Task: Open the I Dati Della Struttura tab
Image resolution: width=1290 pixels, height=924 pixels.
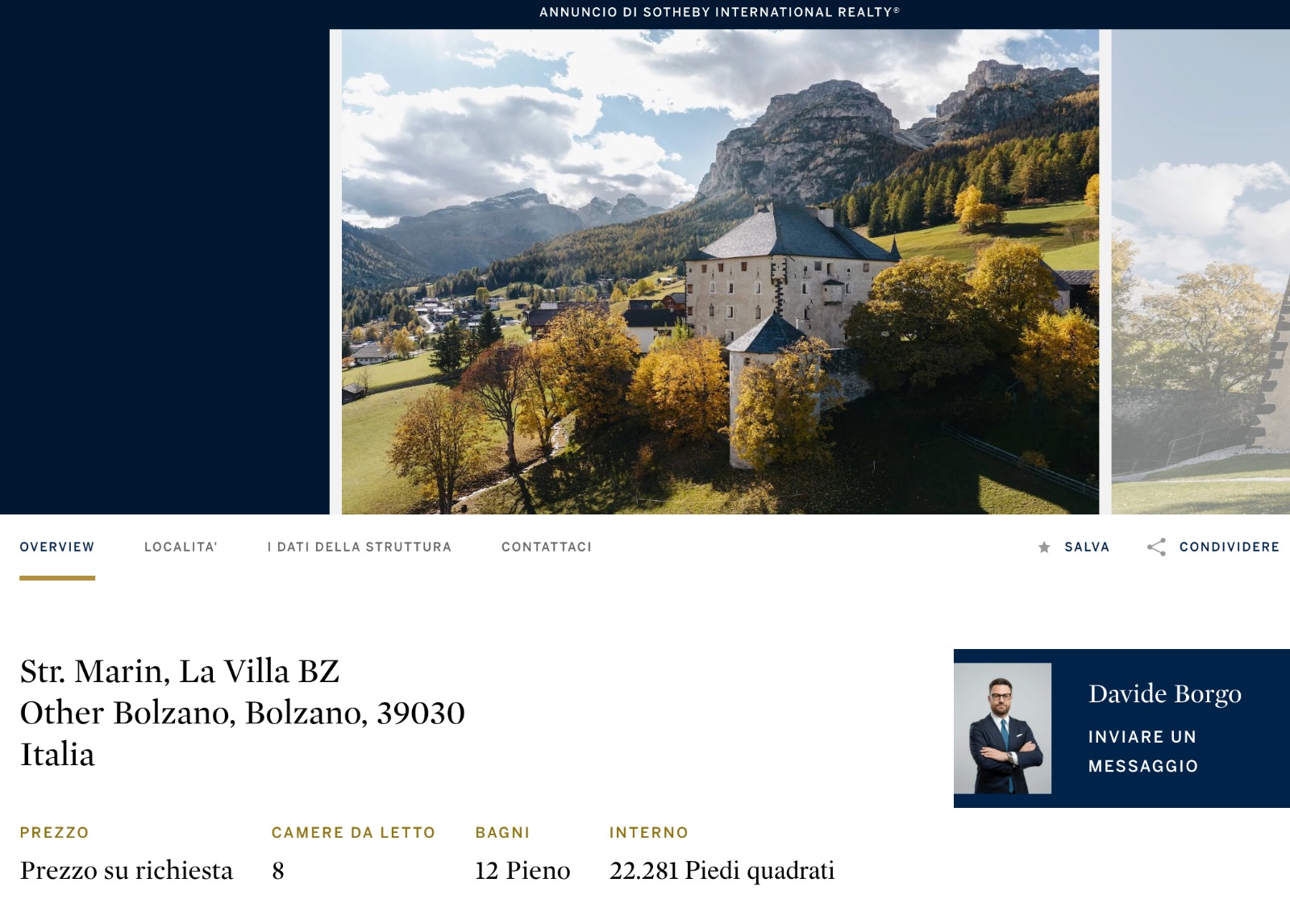Action: coord(360,547)
